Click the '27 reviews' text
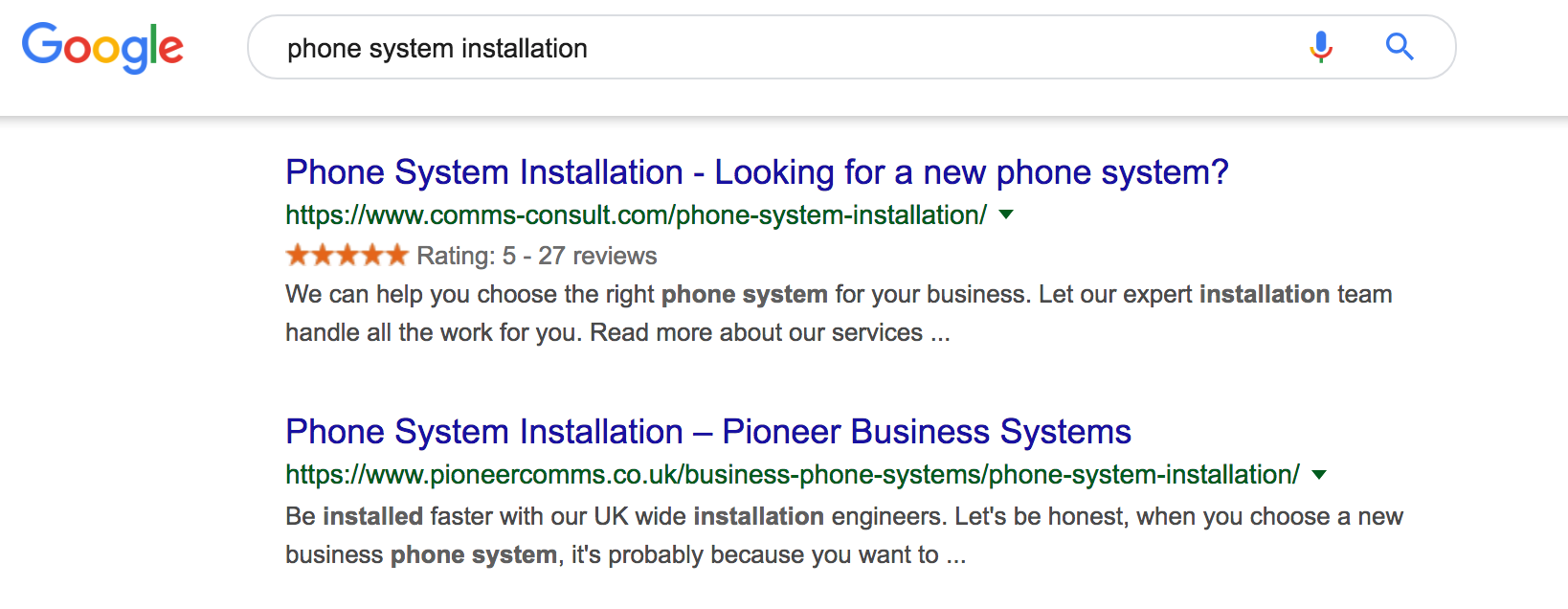The width and height of the screenshot is (1568, 609). click(597, 256)
